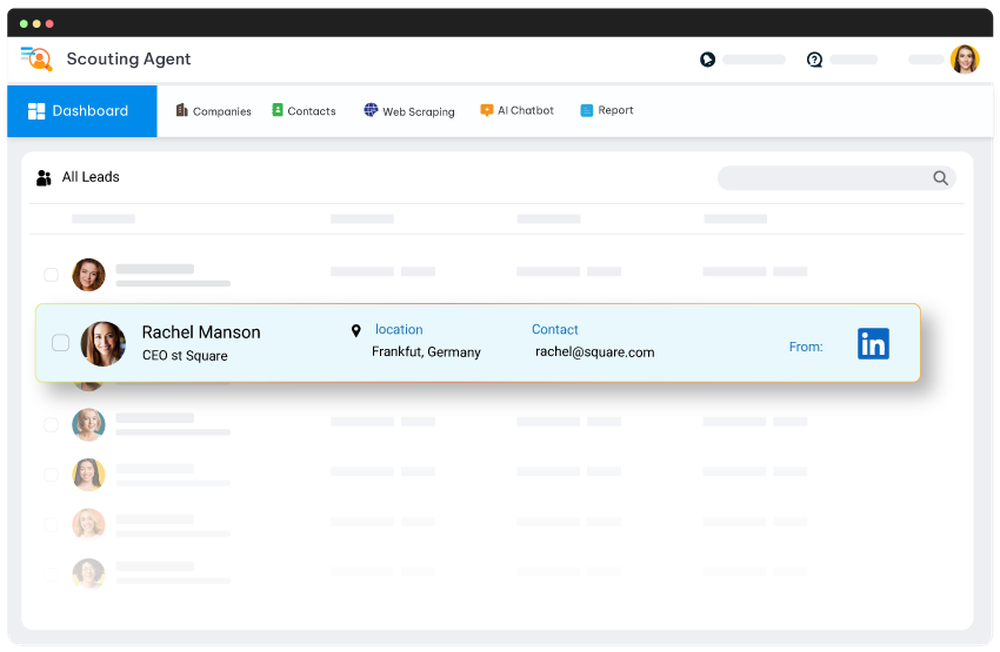
Task: Open the LinkedIn source icon
Action: 873,344
